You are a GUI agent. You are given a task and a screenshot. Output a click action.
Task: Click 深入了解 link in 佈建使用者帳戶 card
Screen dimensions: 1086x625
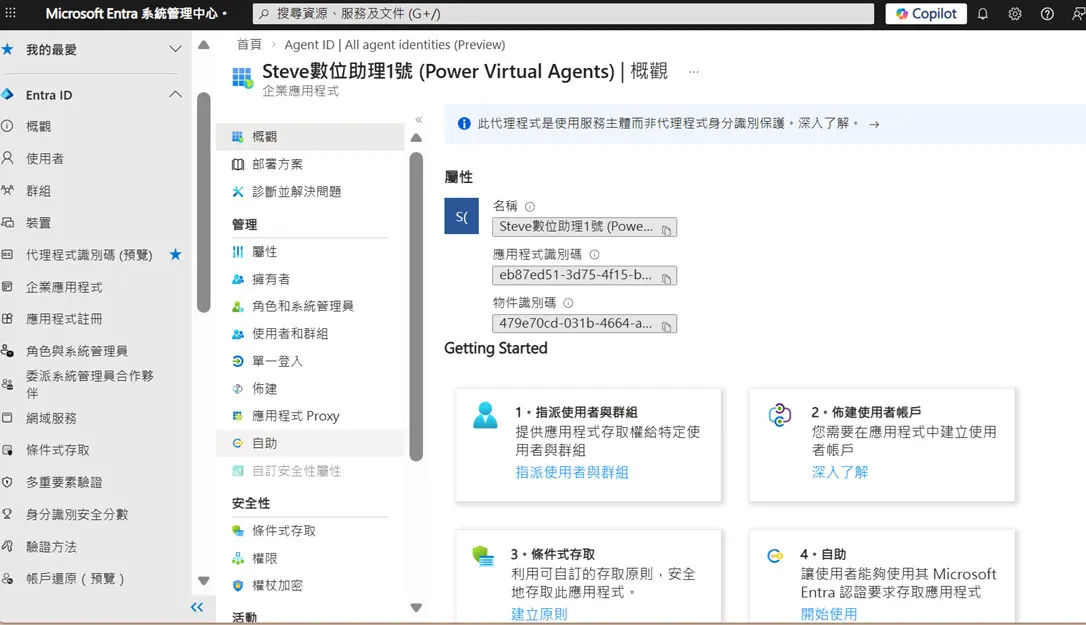[x=839, y=472]
